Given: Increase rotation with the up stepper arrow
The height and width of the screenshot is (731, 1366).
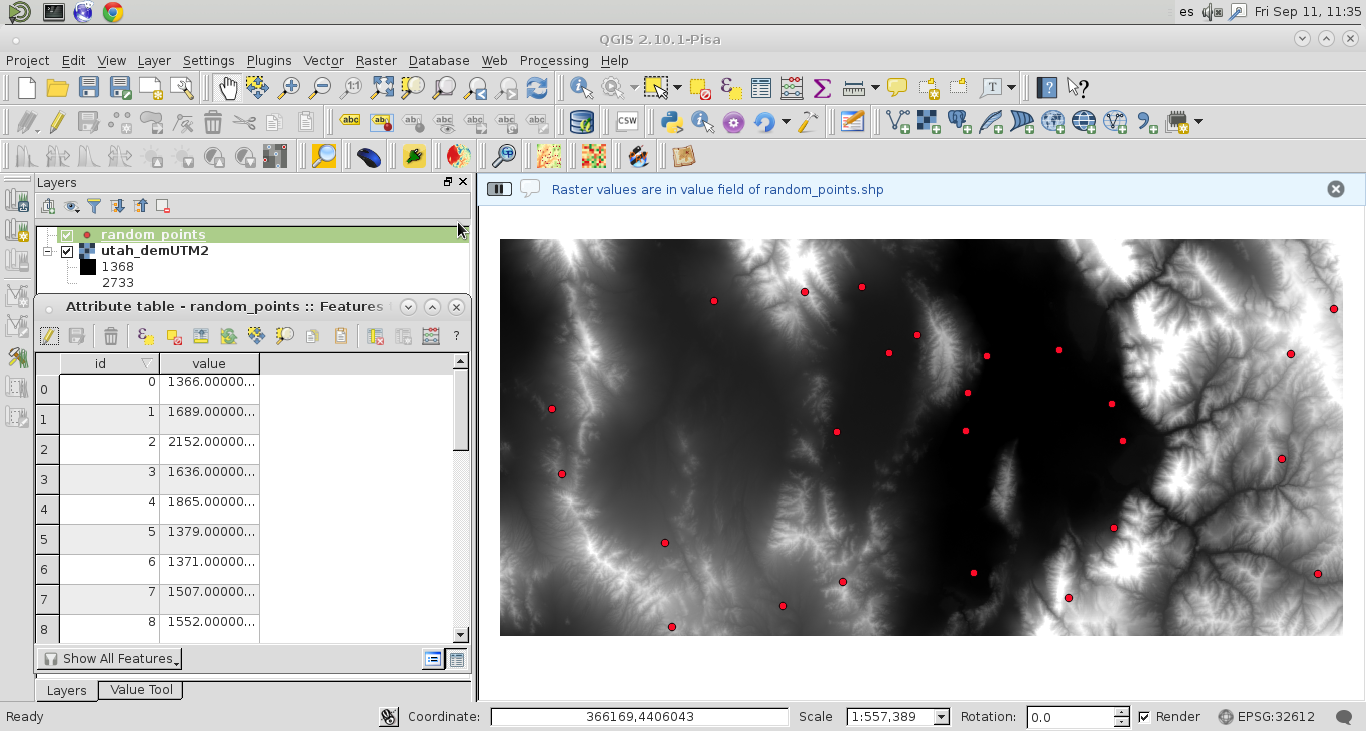Looking at the screenshot, I should tap(1121, 712).
